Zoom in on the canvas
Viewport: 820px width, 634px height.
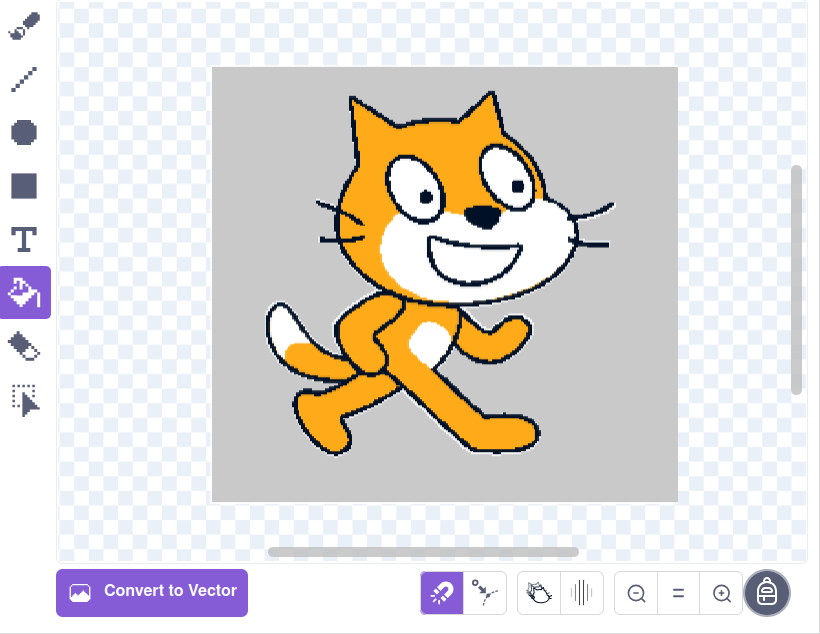(721, 593)
